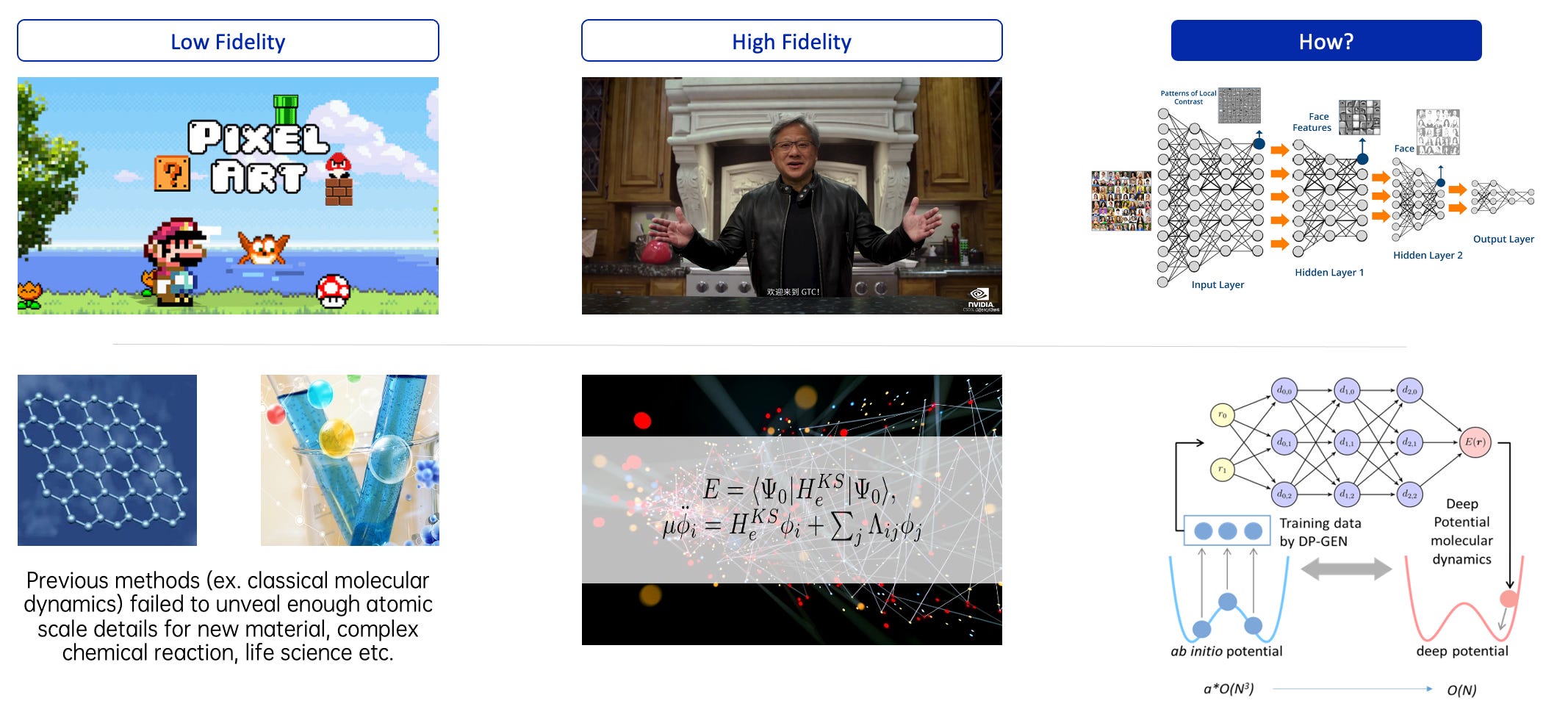The width and height of the screenshot is (1568, 723).
Task: Click the green warp pipe icon
Action: point(286,109)
